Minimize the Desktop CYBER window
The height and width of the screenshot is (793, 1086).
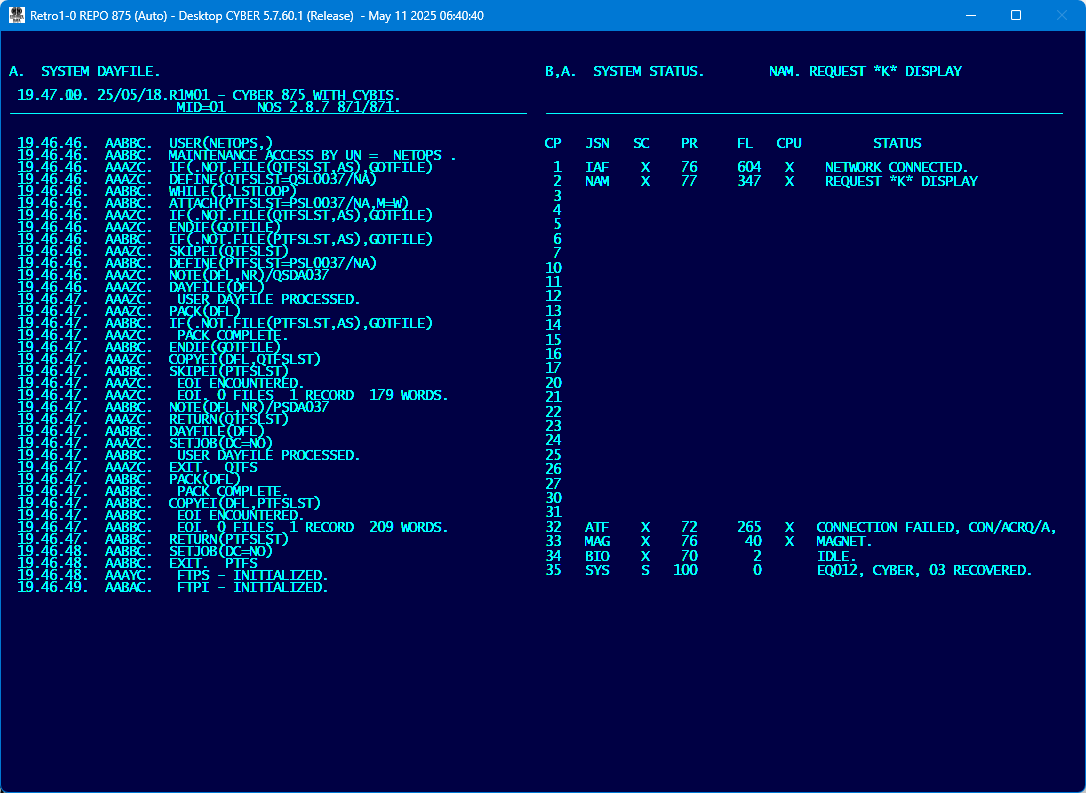click(x=970, y=16)
